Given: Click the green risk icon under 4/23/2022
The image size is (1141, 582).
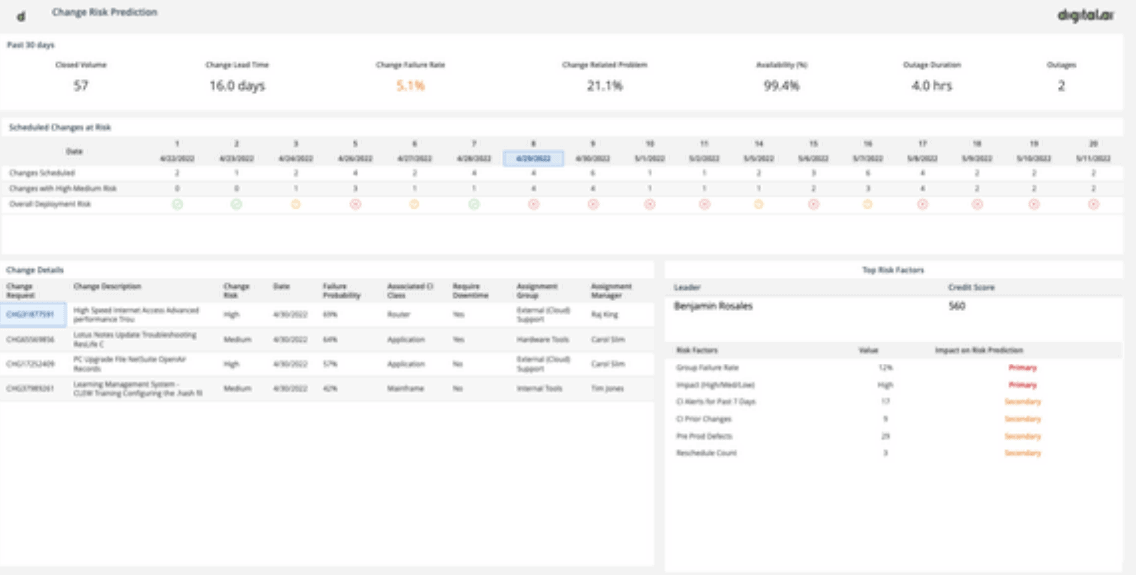Looking at the screenshot, I should point(236,204).
